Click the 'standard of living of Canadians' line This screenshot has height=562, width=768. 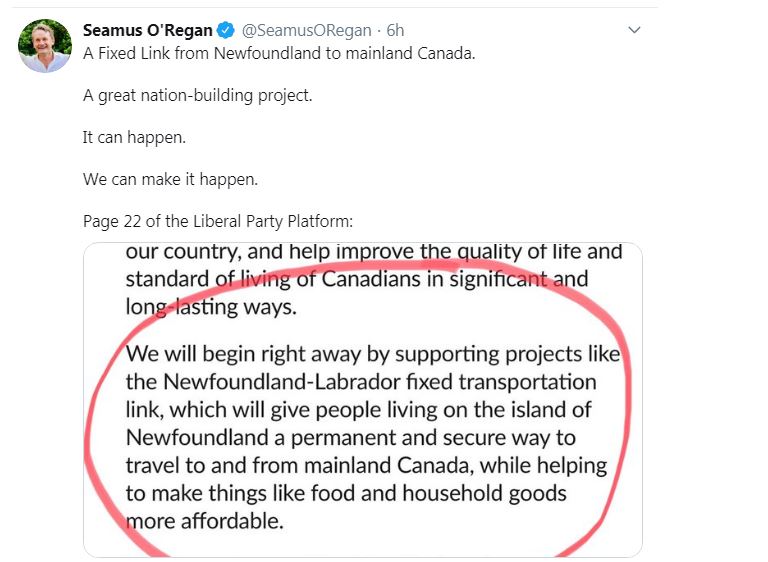357,279
